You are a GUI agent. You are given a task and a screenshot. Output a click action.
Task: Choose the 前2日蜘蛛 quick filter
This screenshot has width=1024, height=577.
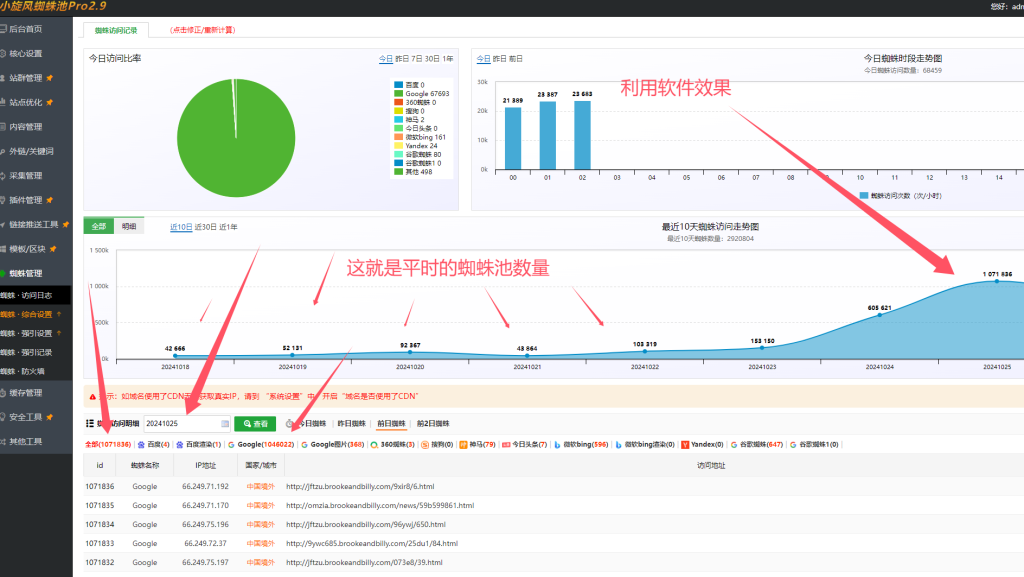click(433, 424)
